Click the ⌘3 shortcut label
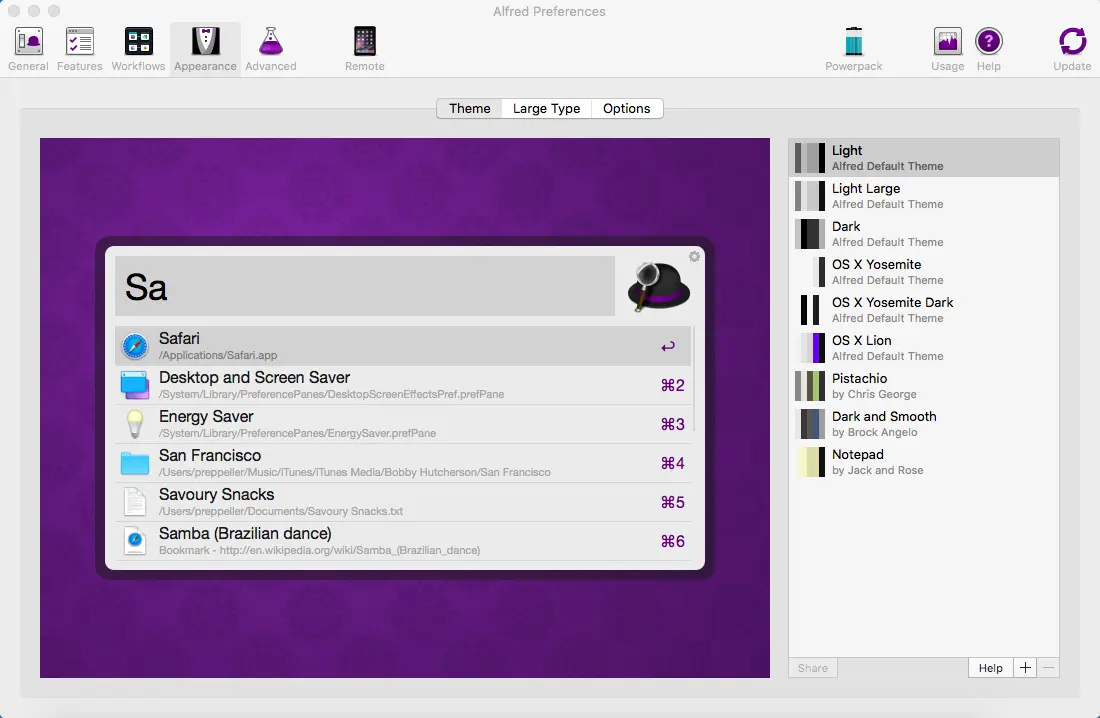This screenshot has width=1100, height=718. pyautogui.click(x=673, y=424)
